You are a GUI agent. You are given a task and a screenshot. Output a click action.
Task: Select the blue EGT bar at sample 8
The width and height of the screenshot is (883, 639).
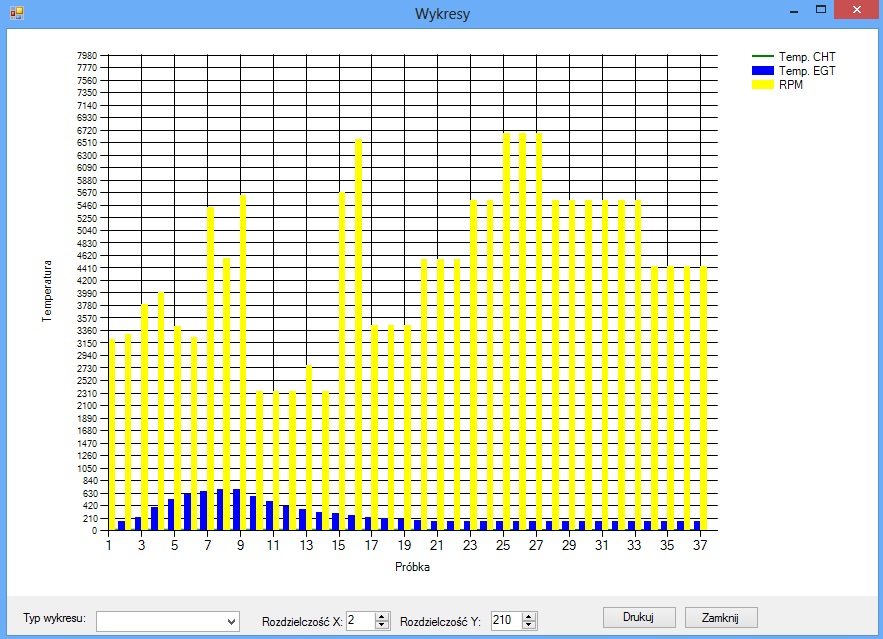click(x=220, y=509)
